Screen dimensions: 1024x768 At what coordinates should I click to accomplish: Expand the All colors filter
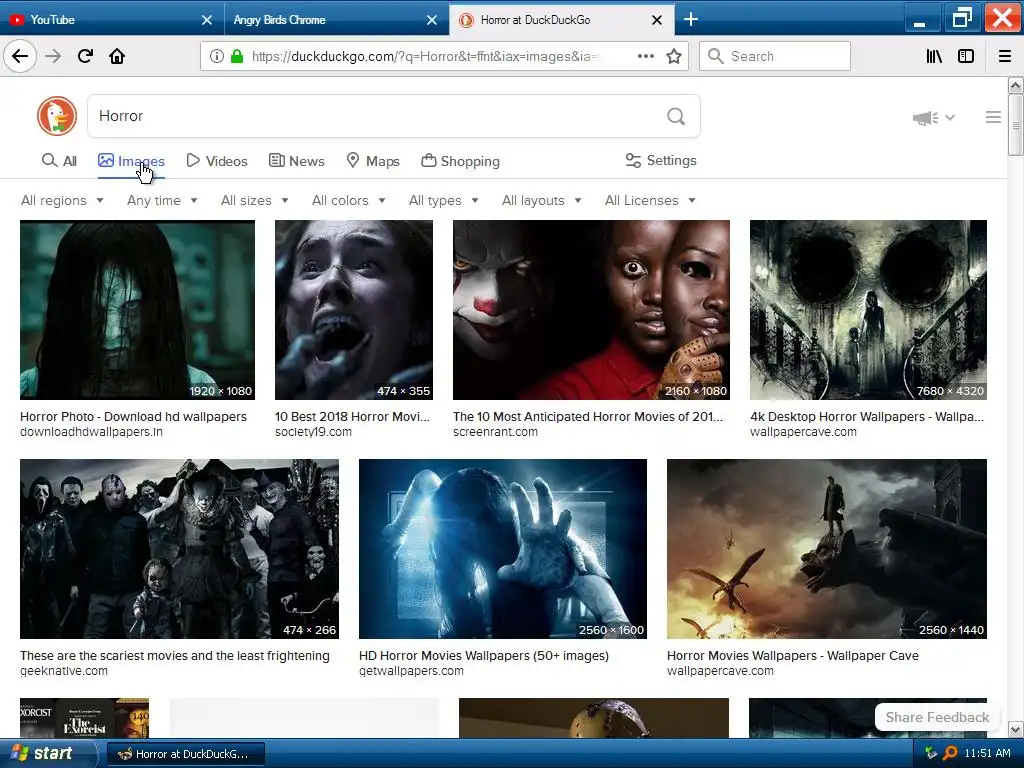349,200
